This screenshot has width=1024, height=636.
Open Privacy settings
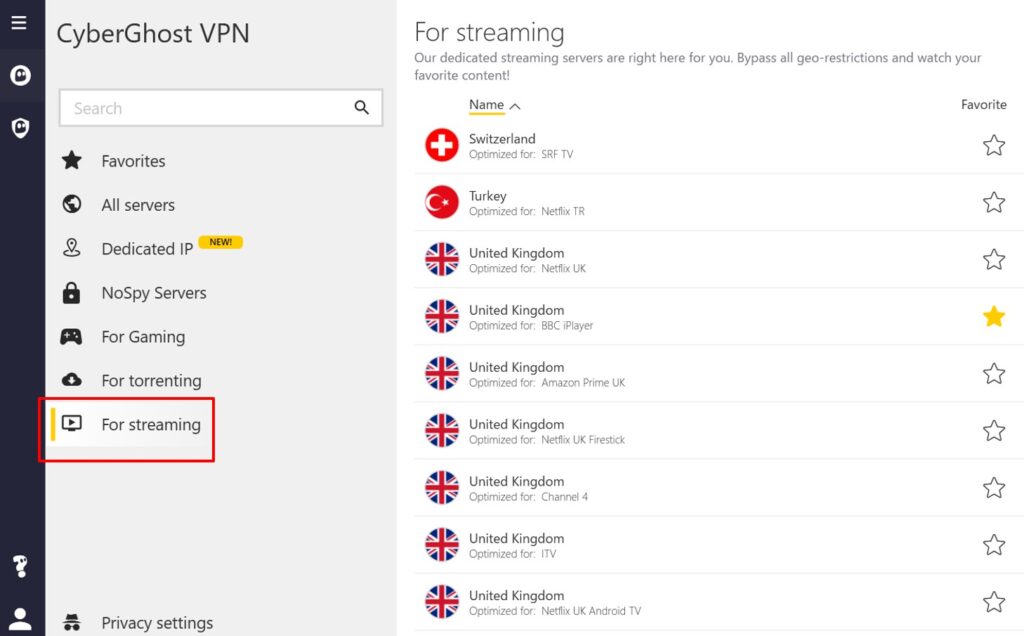tap(157, 623)
